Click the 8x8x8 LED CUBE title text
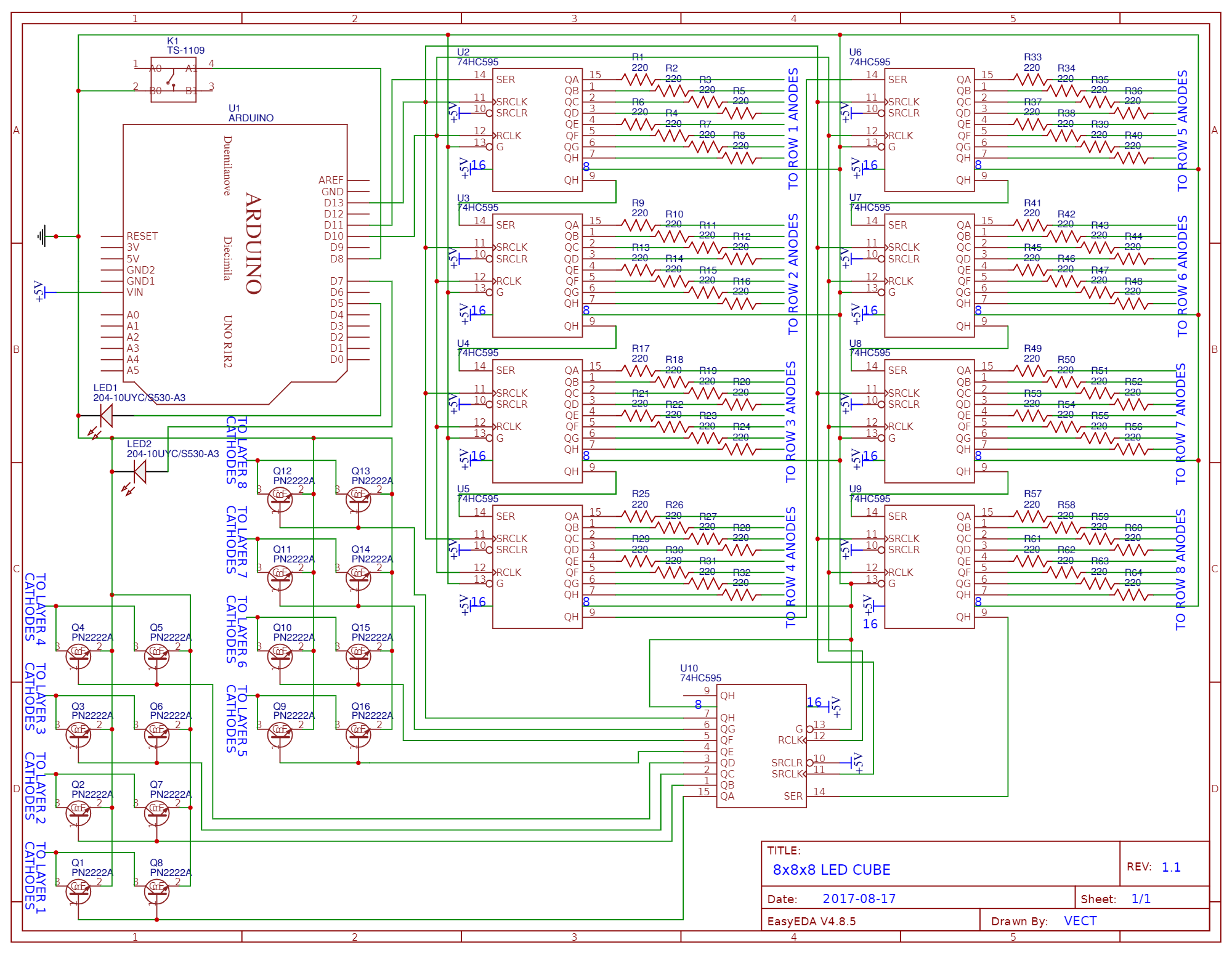This screenshot has width=1232, height=953. click(831, 870)
